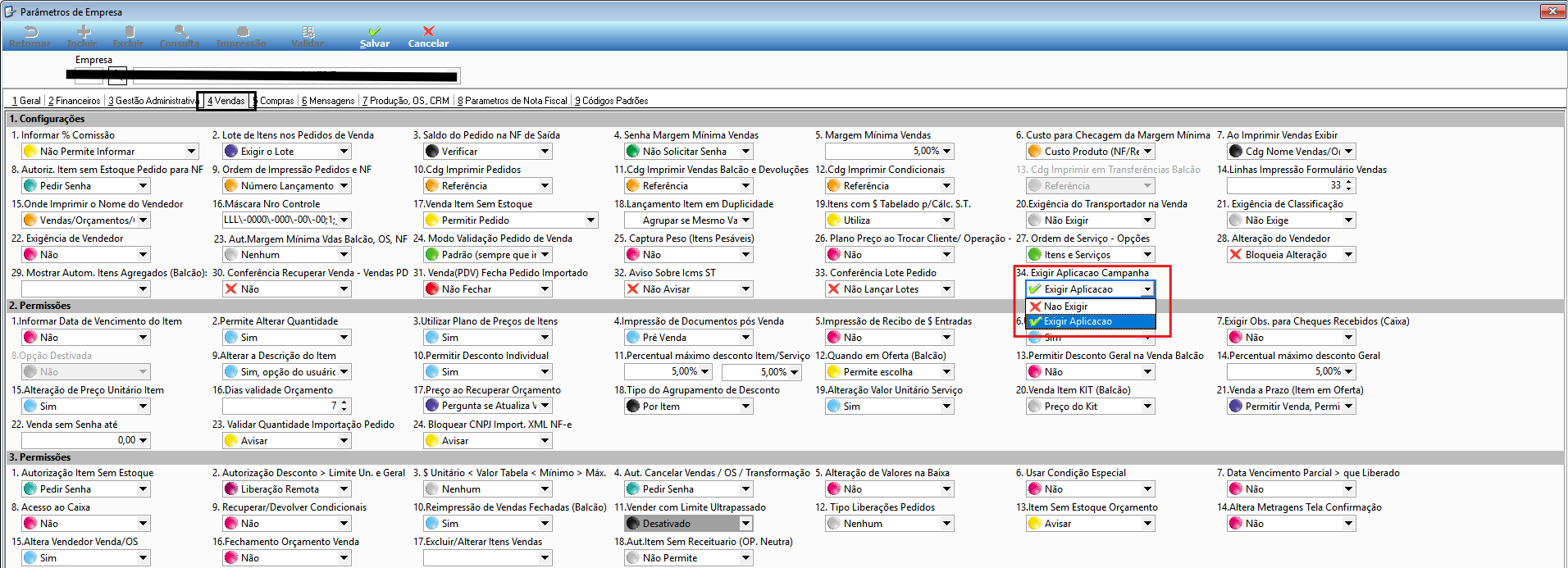
Task: Click the Validar toolbar icon
Action: [308, 31]
